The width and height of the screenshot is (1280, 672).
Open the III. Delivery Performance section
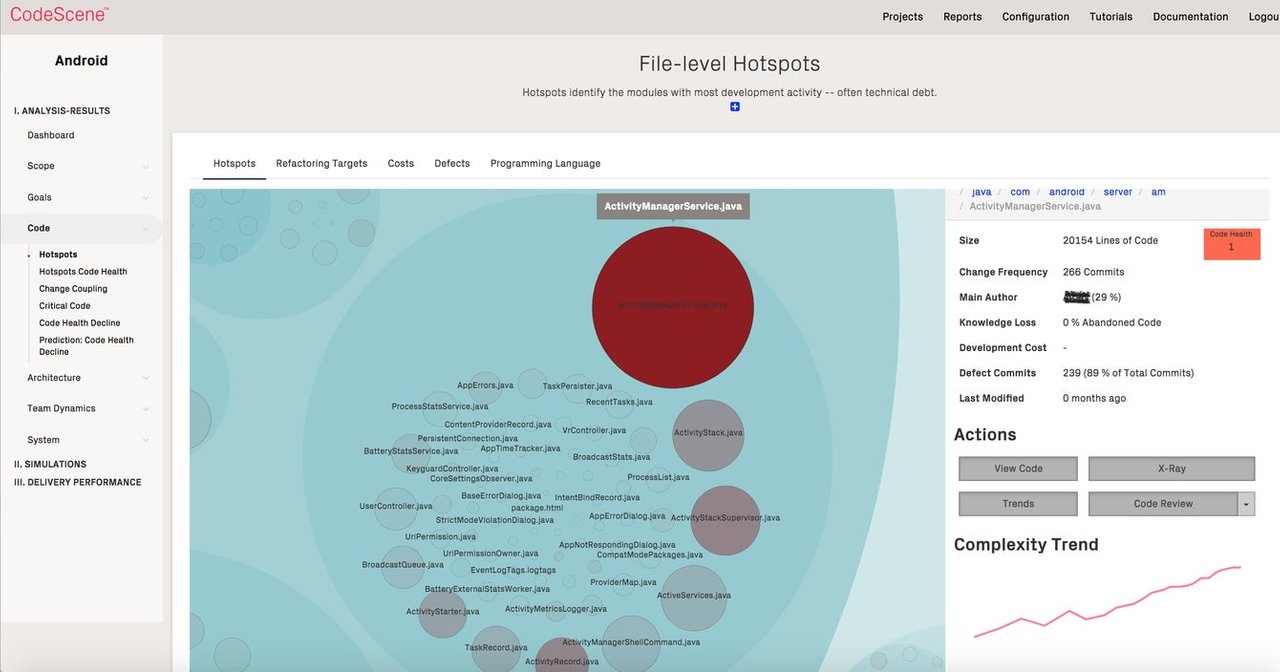77,482
